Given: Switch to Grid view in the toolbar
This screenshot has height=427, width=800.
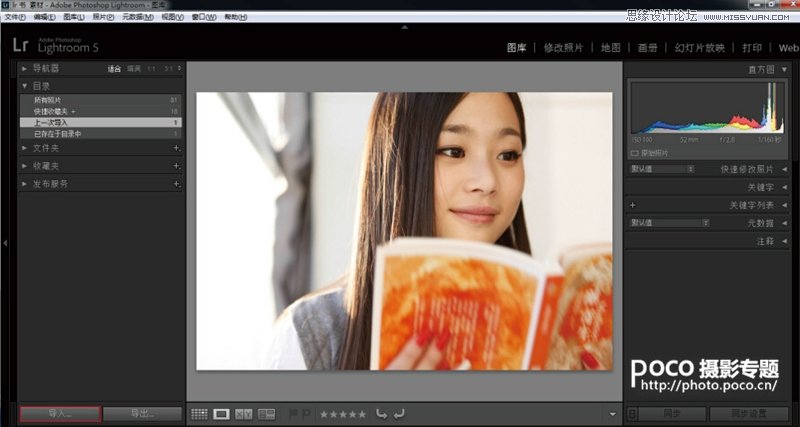Looking at the screenshot, I should coord(199,414).
